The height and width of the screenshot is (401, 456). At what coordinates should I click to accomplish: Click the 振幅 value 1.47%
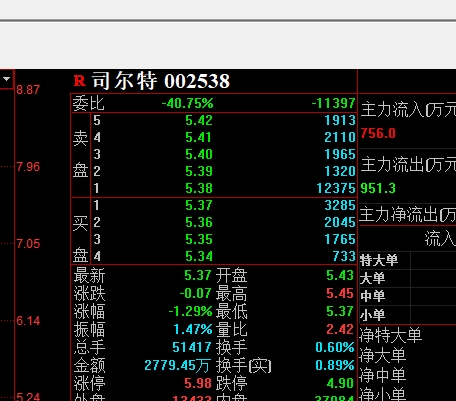[193, 329]
